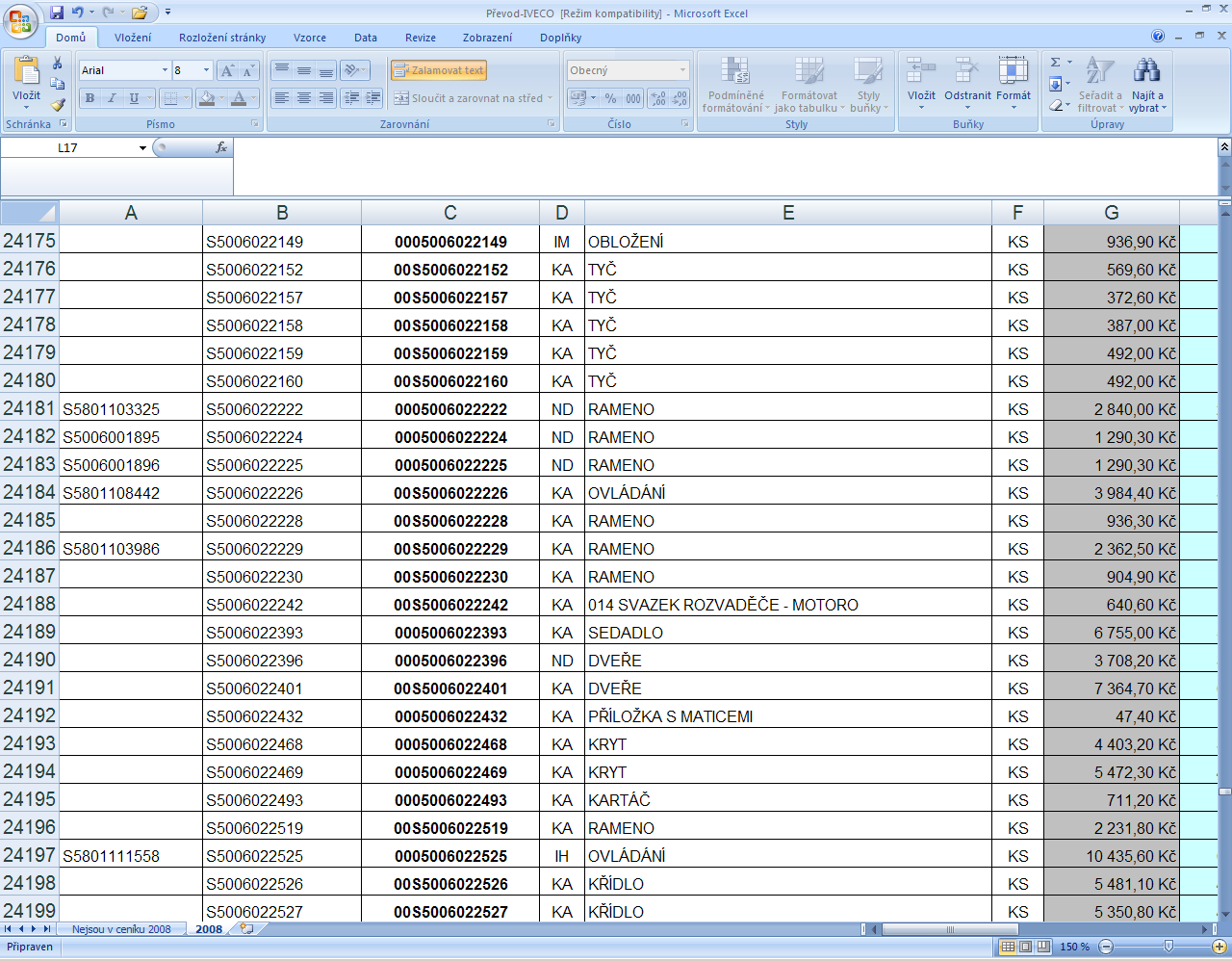Viewport: 1232px width, 961px height.
Task: Undo the last action in quick access toolbar
Action: pyautogui.click(x=77, y=13)
